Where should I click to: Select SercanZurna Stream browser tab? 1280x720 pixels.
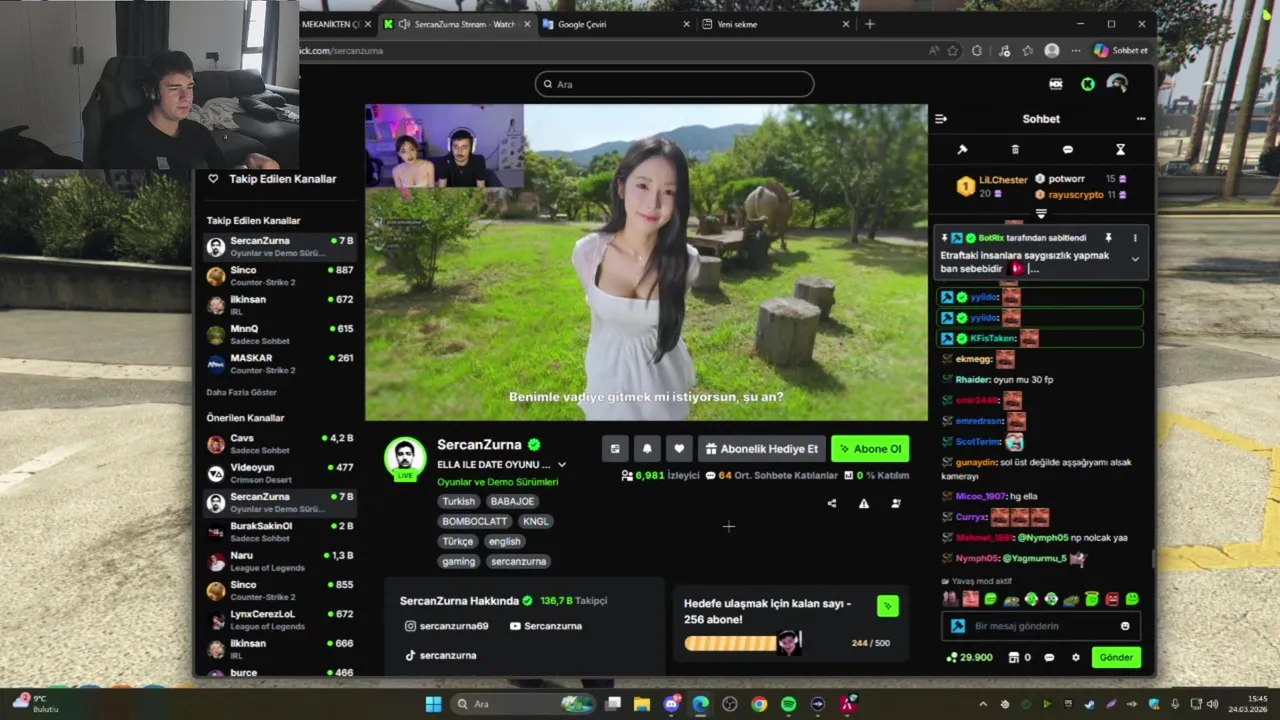(x=456, y=24)
